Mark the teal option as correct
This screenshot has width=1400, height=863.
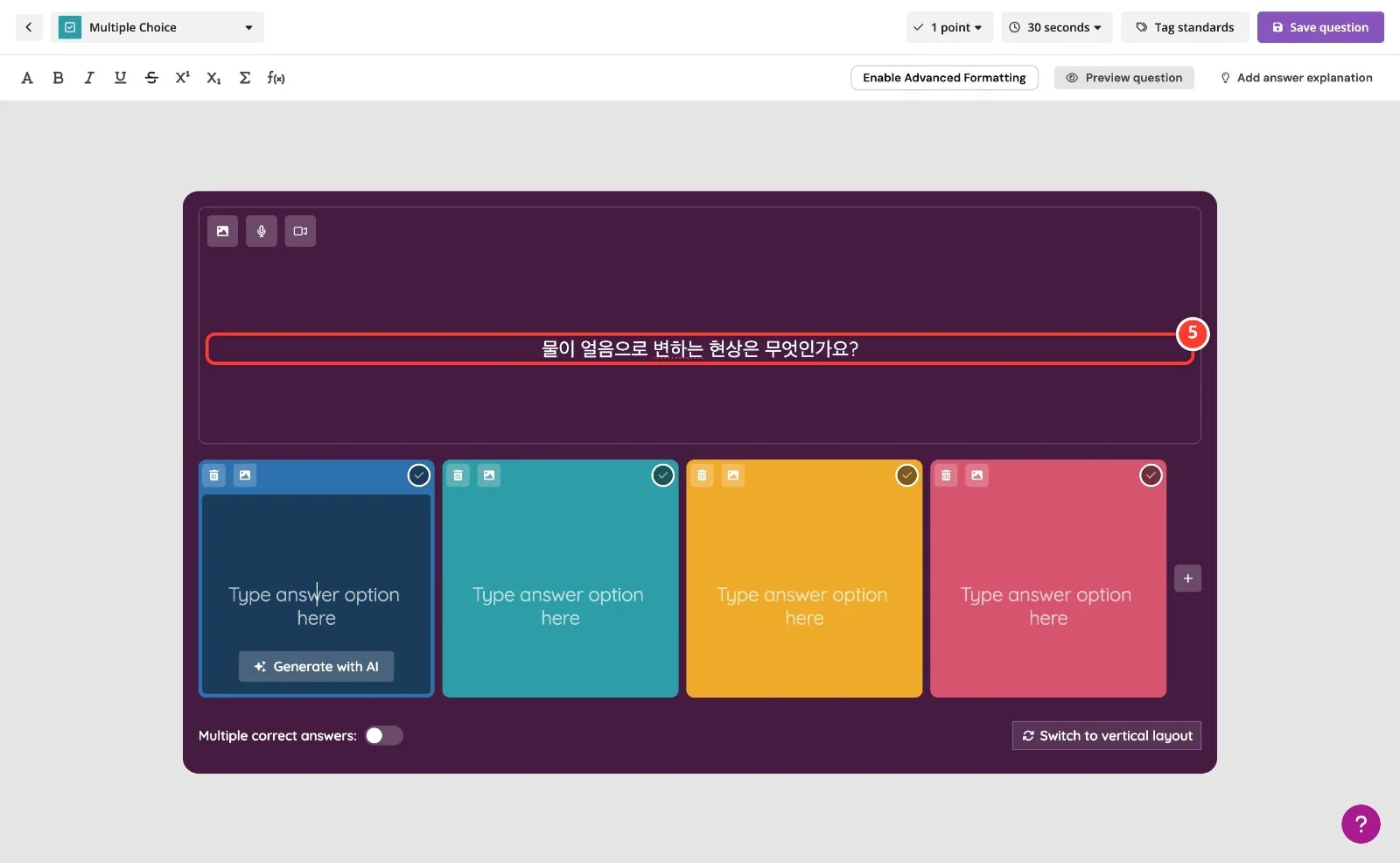point(663,475)
